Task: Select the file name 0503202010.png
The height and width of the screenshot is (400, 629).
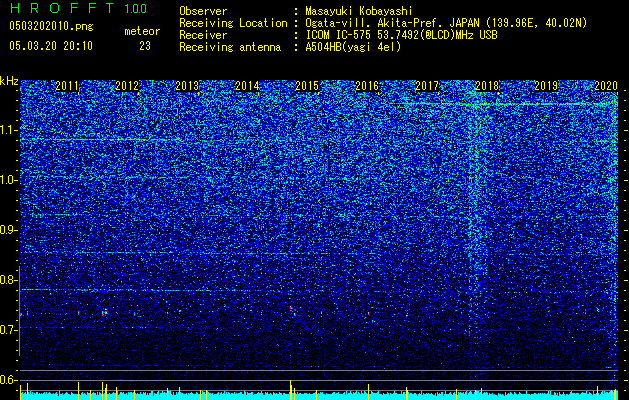Action: [51, 27]
